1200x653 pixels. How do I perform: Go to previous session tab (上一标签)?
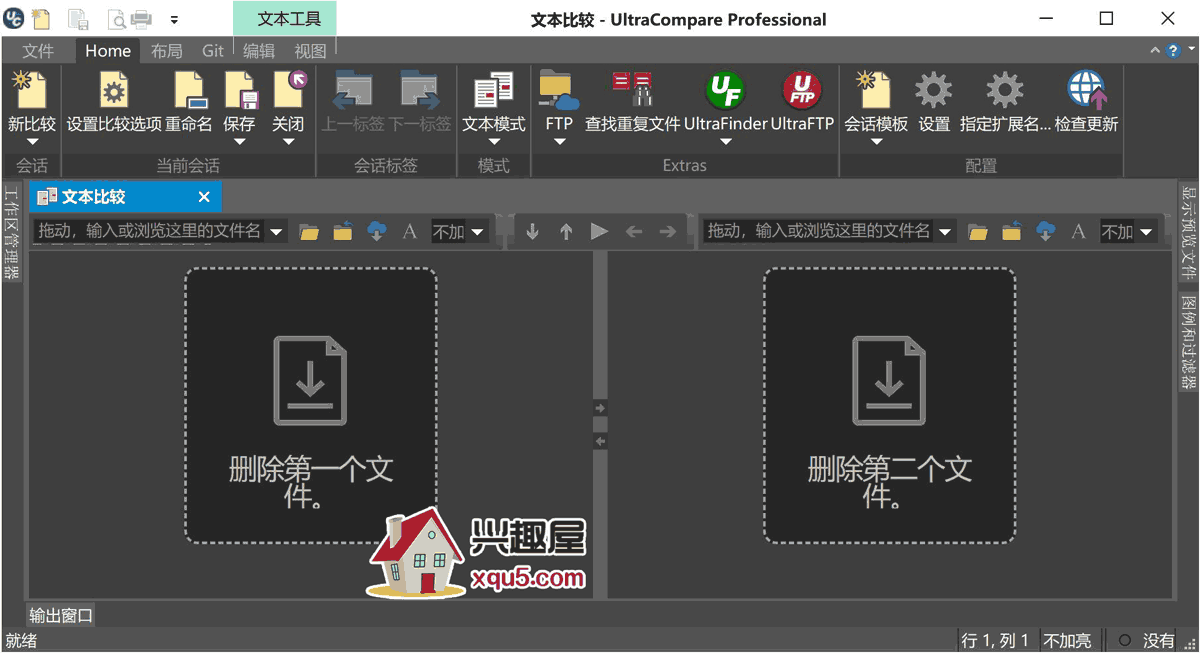pos(353,90)
